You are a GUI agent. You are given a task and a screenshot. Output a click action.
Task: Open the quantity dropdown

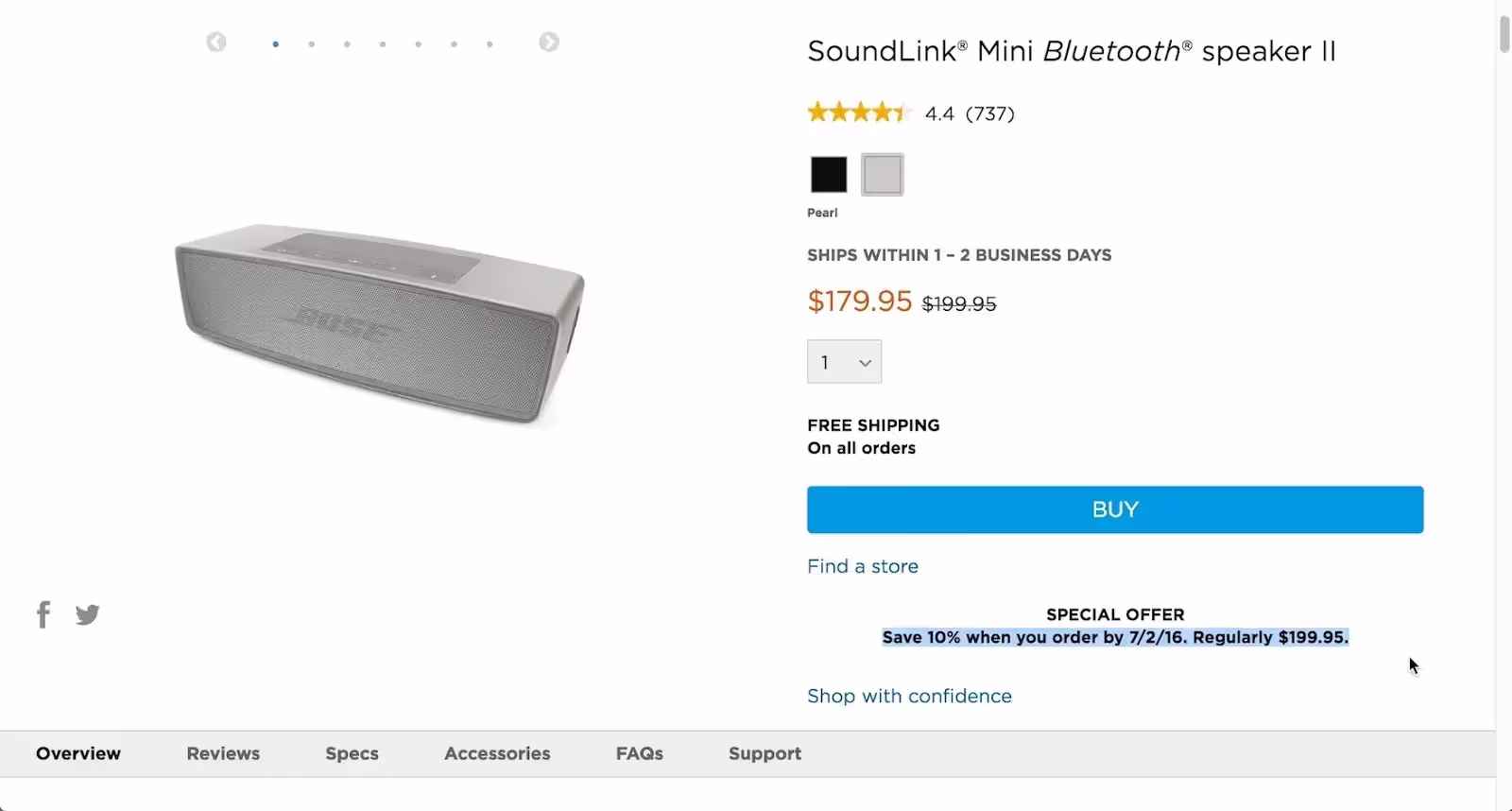pyautogui.click(x=844, y=362)
